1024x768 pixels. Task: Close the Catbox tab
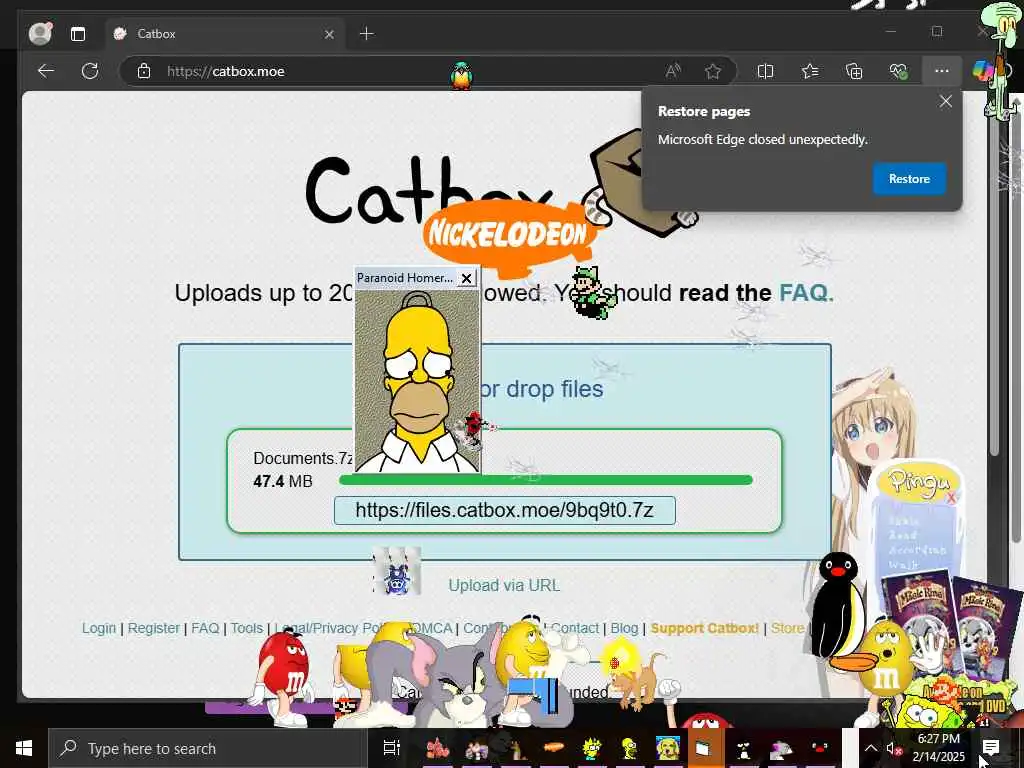pyautogui.click(x=329, y=34)
